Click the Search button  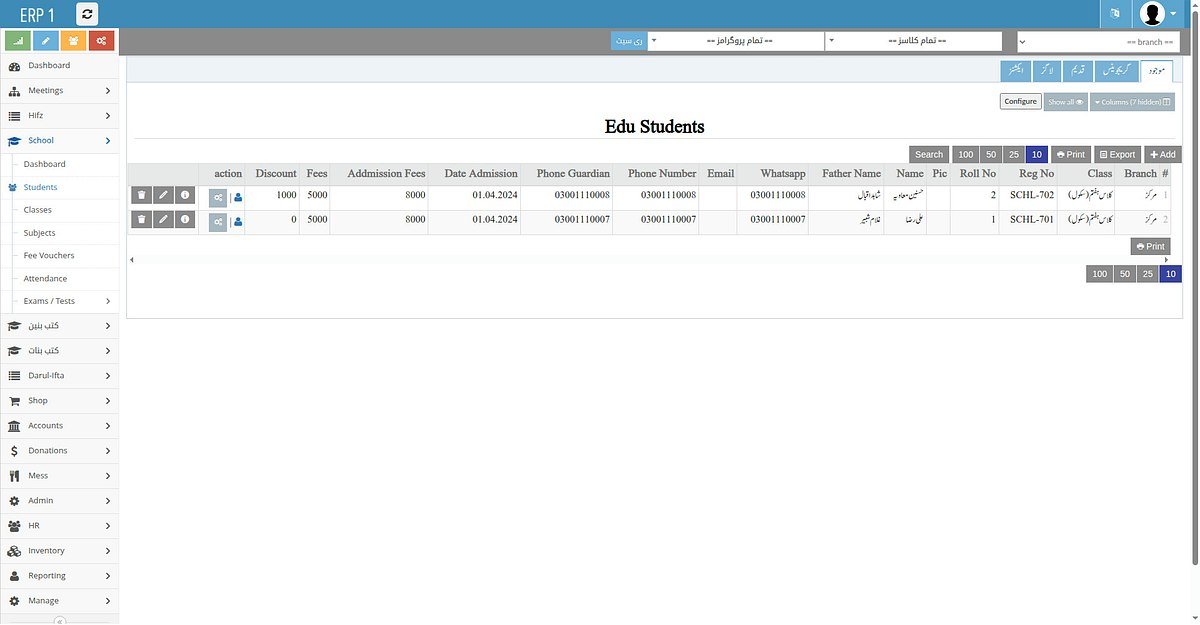929,155
